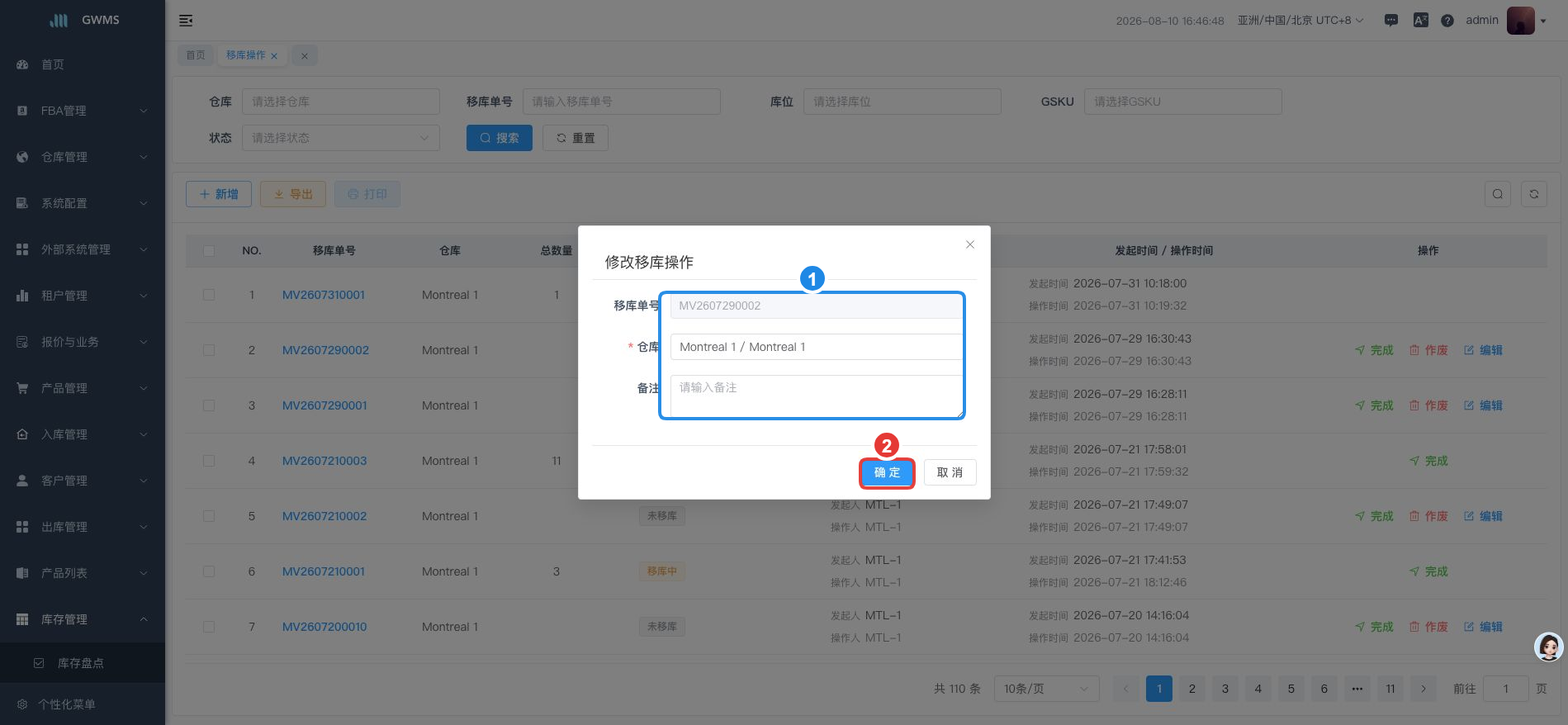This screenshot has height=725, width=1568.
Task: Open the 出库管理 sidebar menu
Action: click(x=83, y=527)
